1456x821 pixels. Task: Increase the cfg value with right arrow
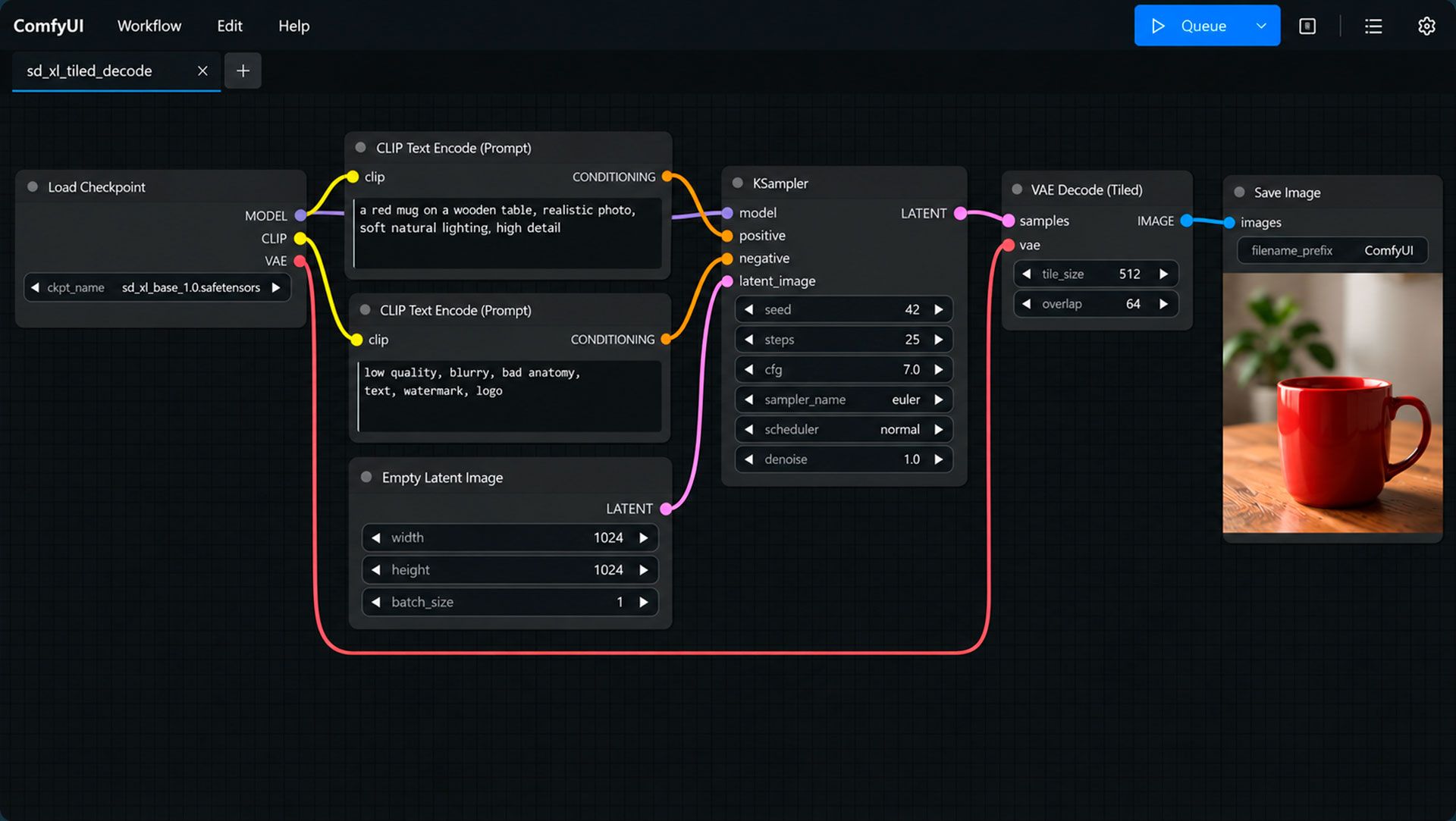939,369
